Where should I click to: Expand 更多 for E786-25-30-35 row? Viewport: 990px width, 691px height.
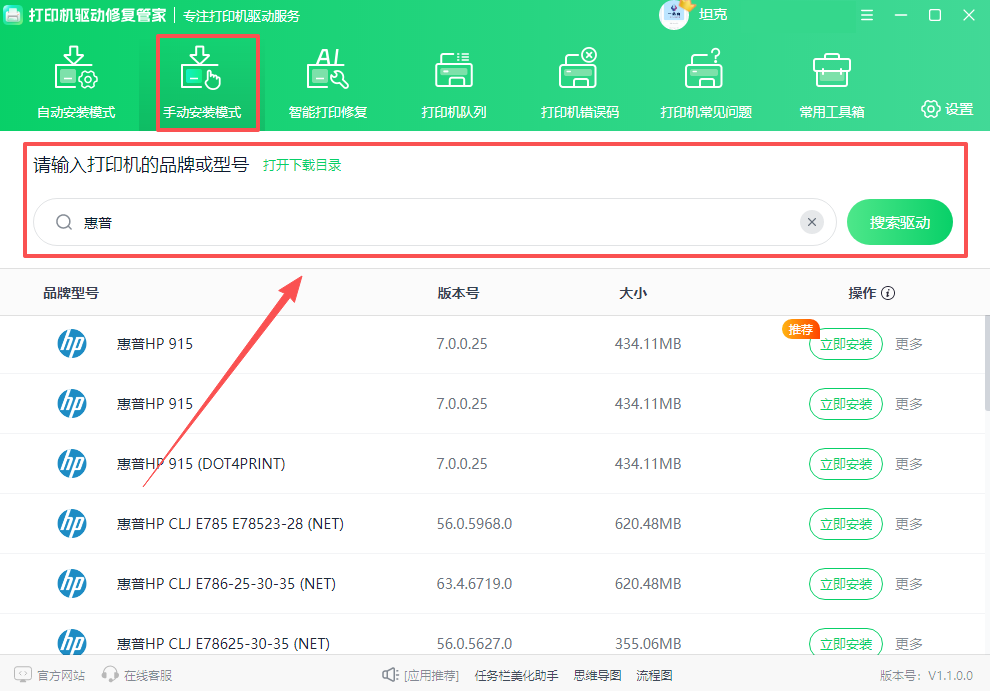pyautogui.click(x=909, y=584)
